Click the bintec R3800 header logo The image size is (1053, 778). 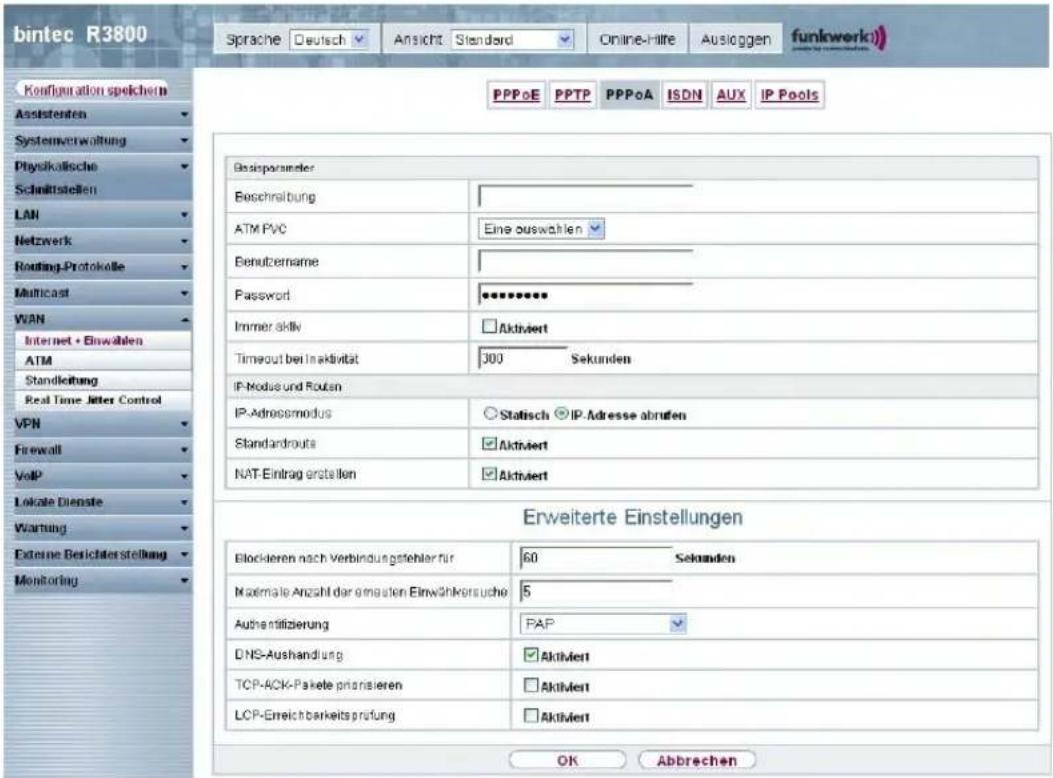tap(80, 34)
